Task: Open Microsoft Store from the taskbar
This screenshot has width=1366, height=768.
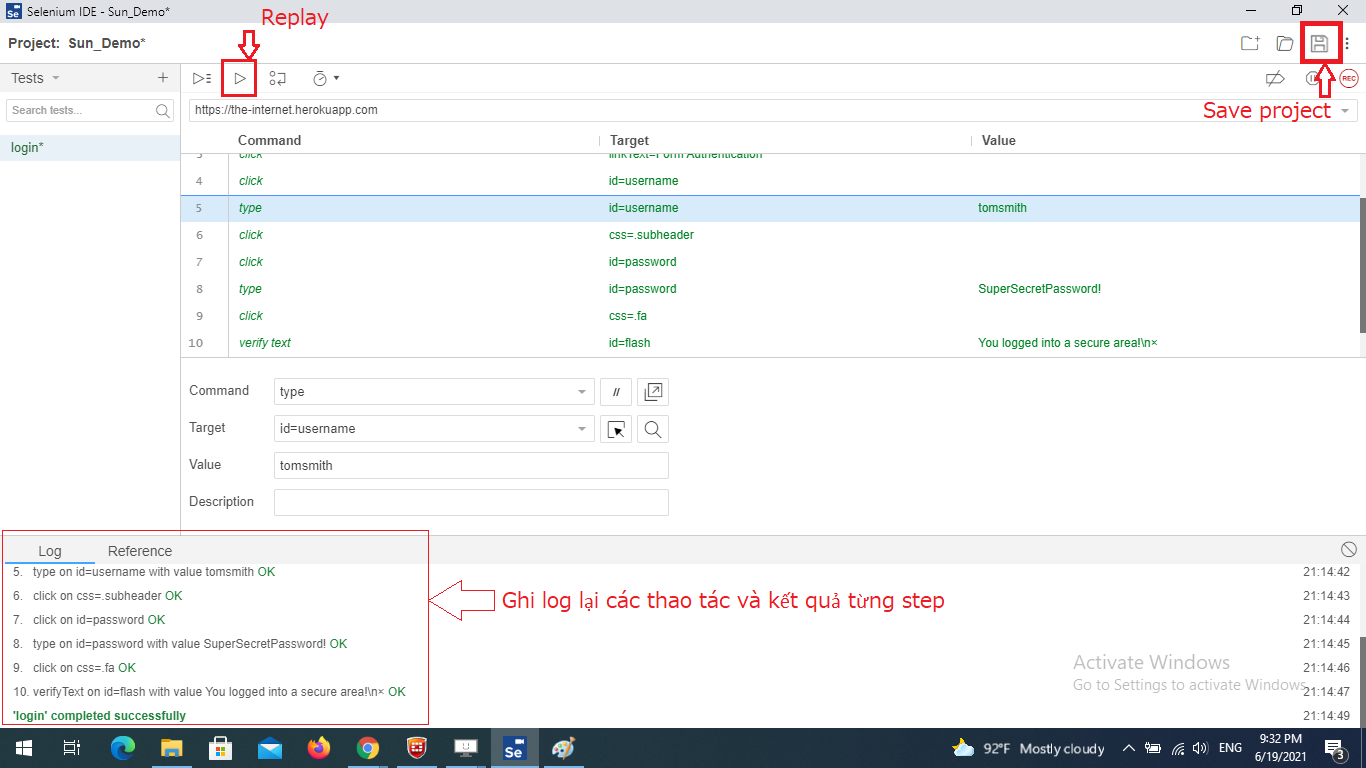Action: pyautogui.click(x=221, y=748)
